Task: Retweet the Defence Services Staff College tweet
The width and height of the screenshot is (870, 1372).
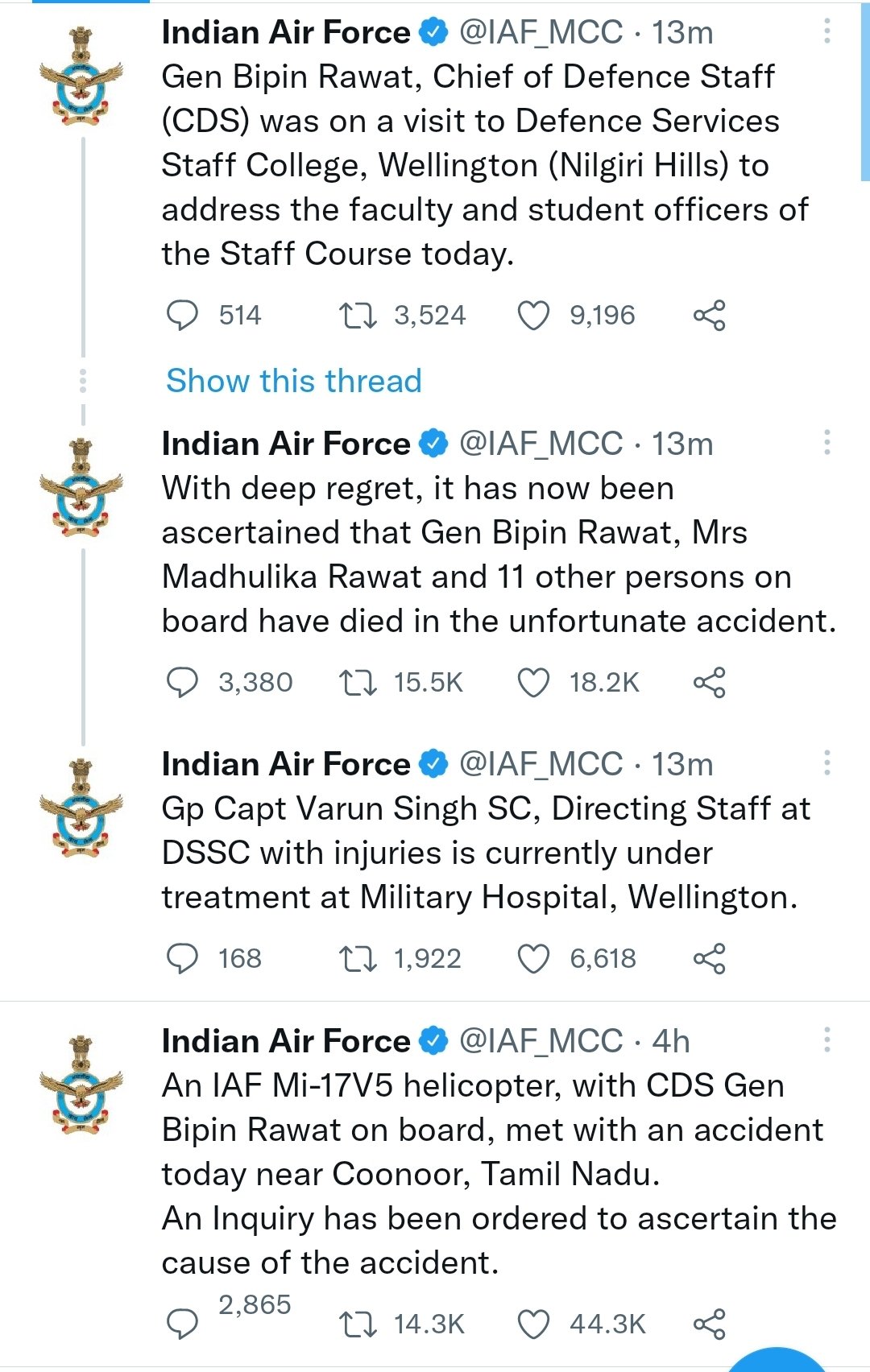Action: tap(358, 316)
